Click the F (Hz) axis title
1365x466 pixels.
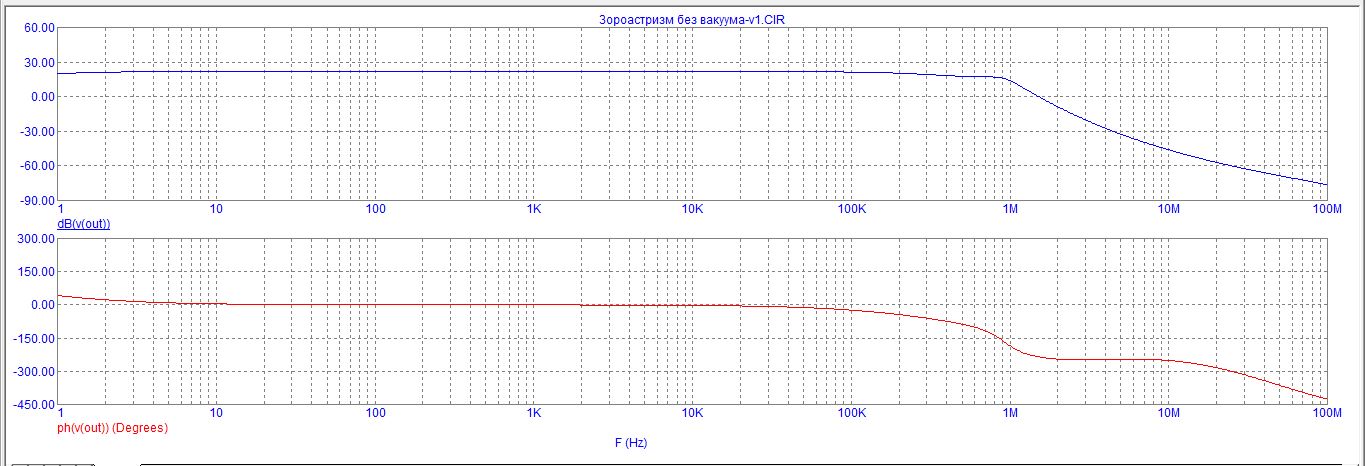(x=630, y=441)
